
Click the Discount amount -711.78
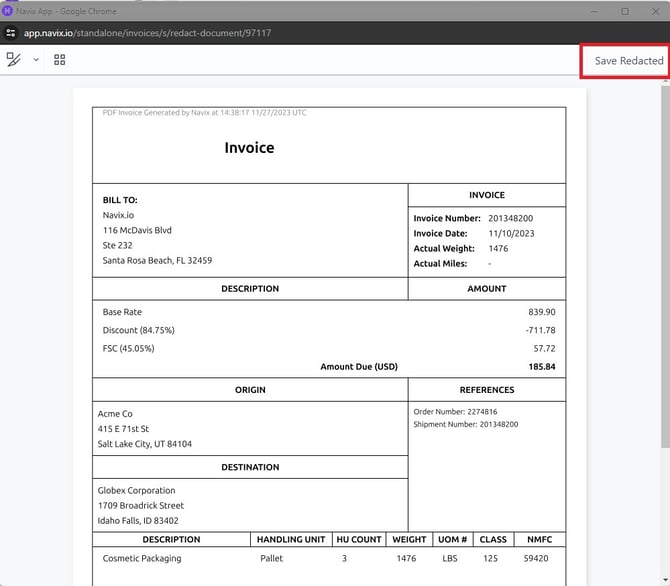click(x=541, y=330)
